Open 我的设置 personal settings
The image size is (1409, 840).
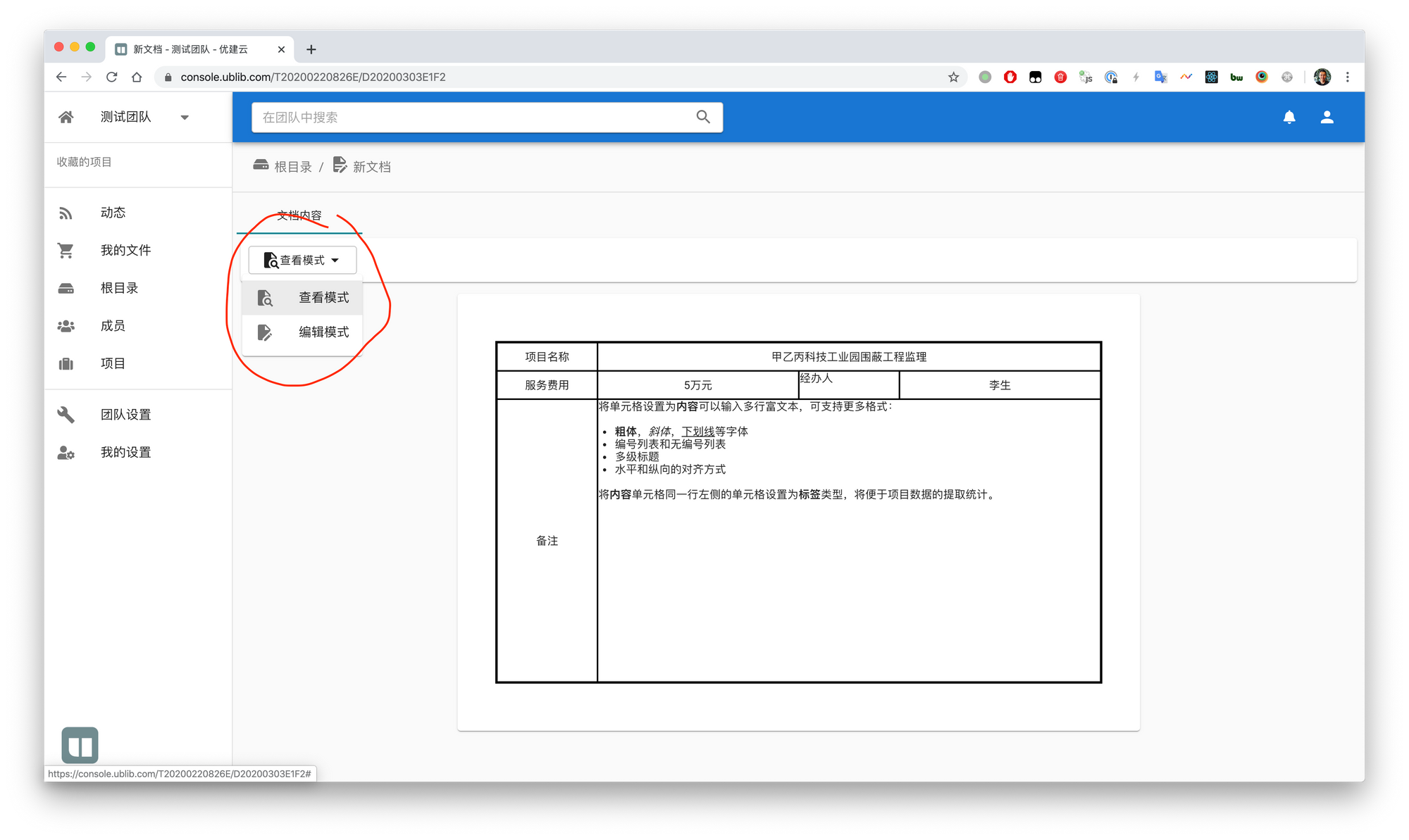(125, 452)
